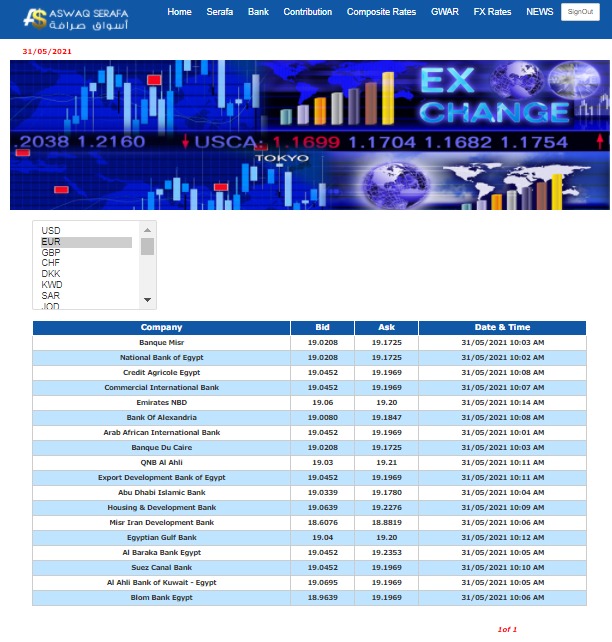Click the Emirates NBD company cell
This screenshot has width=612, height=642.
(161, 402)
